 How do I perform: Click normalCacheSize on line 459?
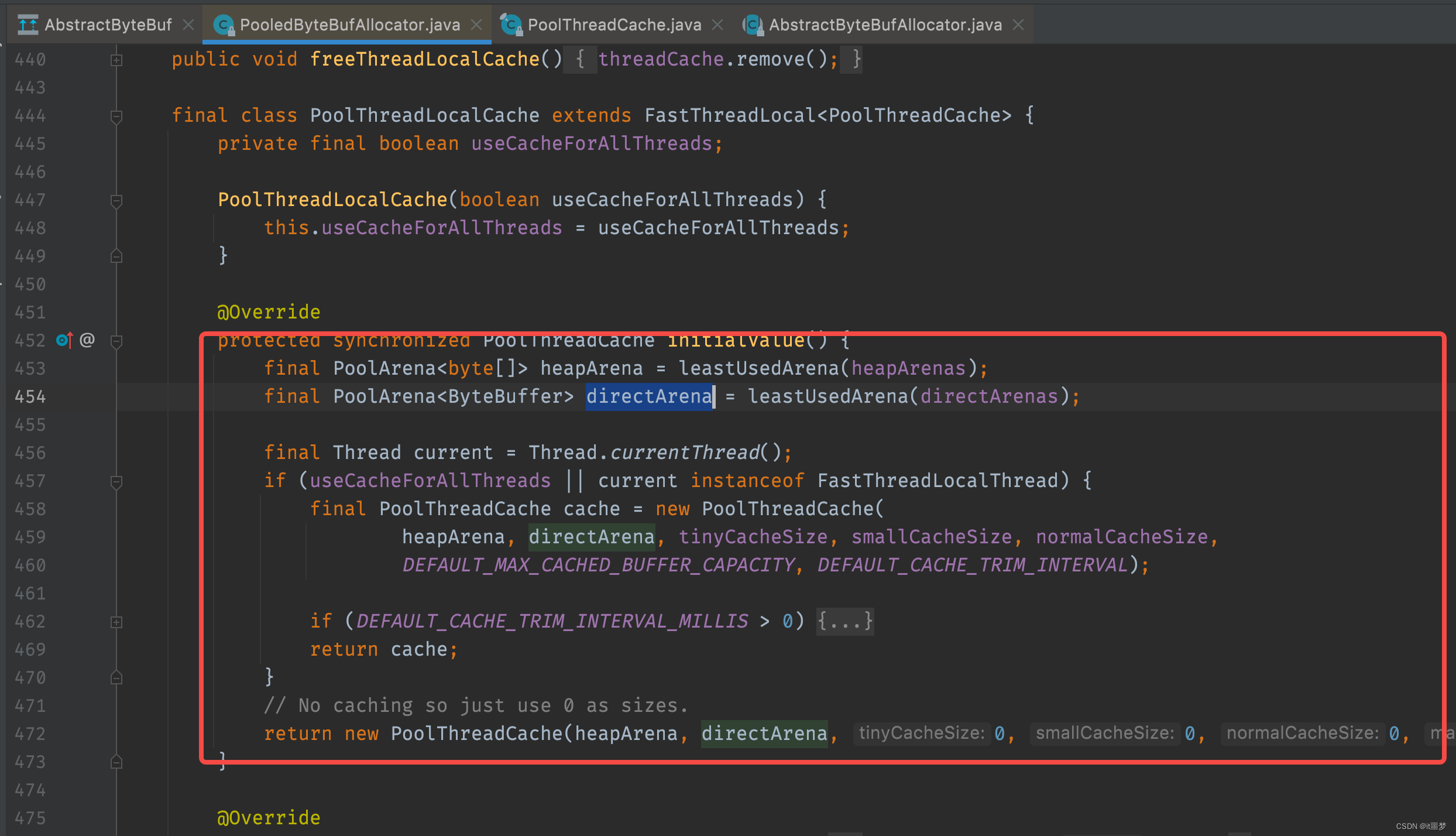point(1122,537)
